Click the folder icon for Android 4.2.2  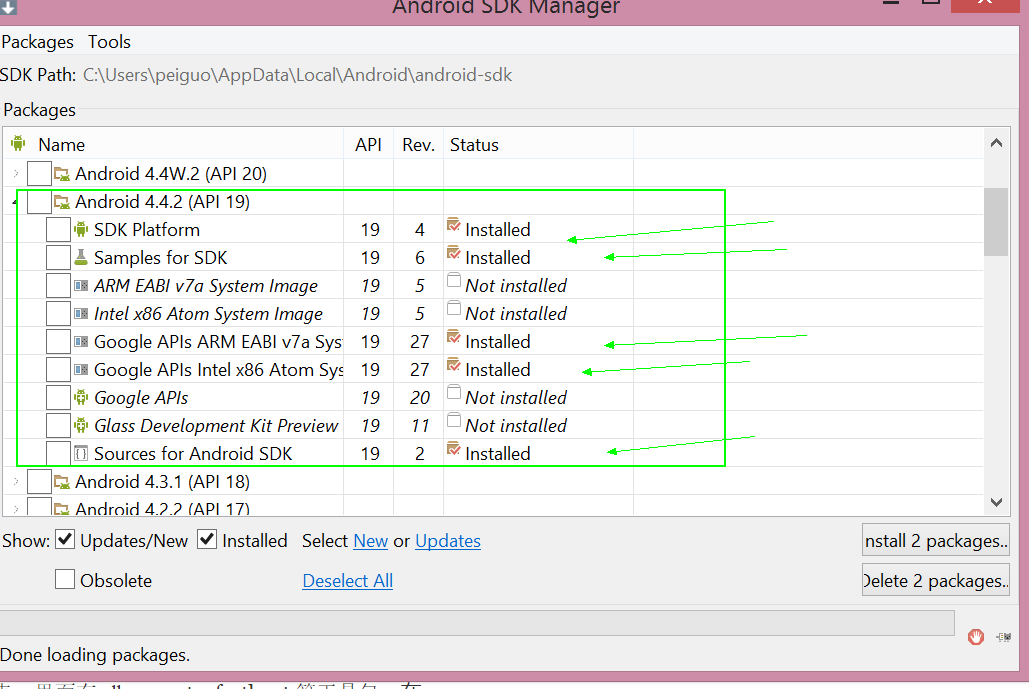point(62,509)
